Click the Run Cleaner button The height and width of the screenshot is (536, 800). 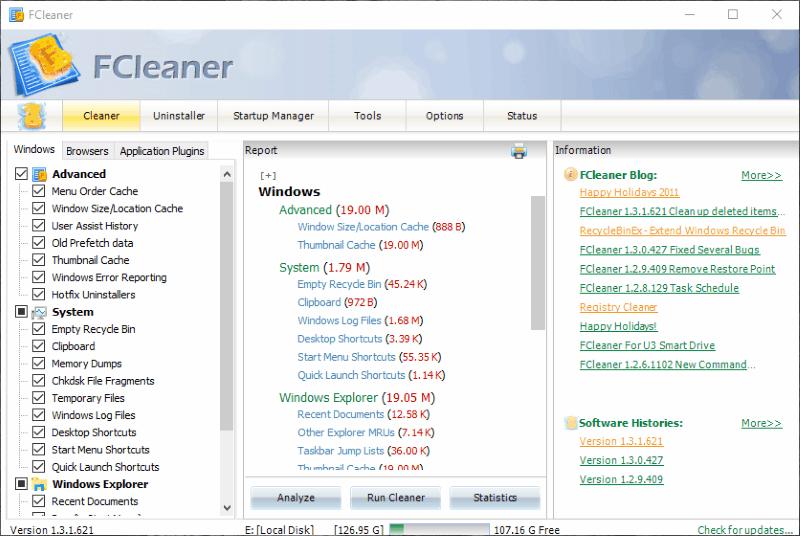395,498
